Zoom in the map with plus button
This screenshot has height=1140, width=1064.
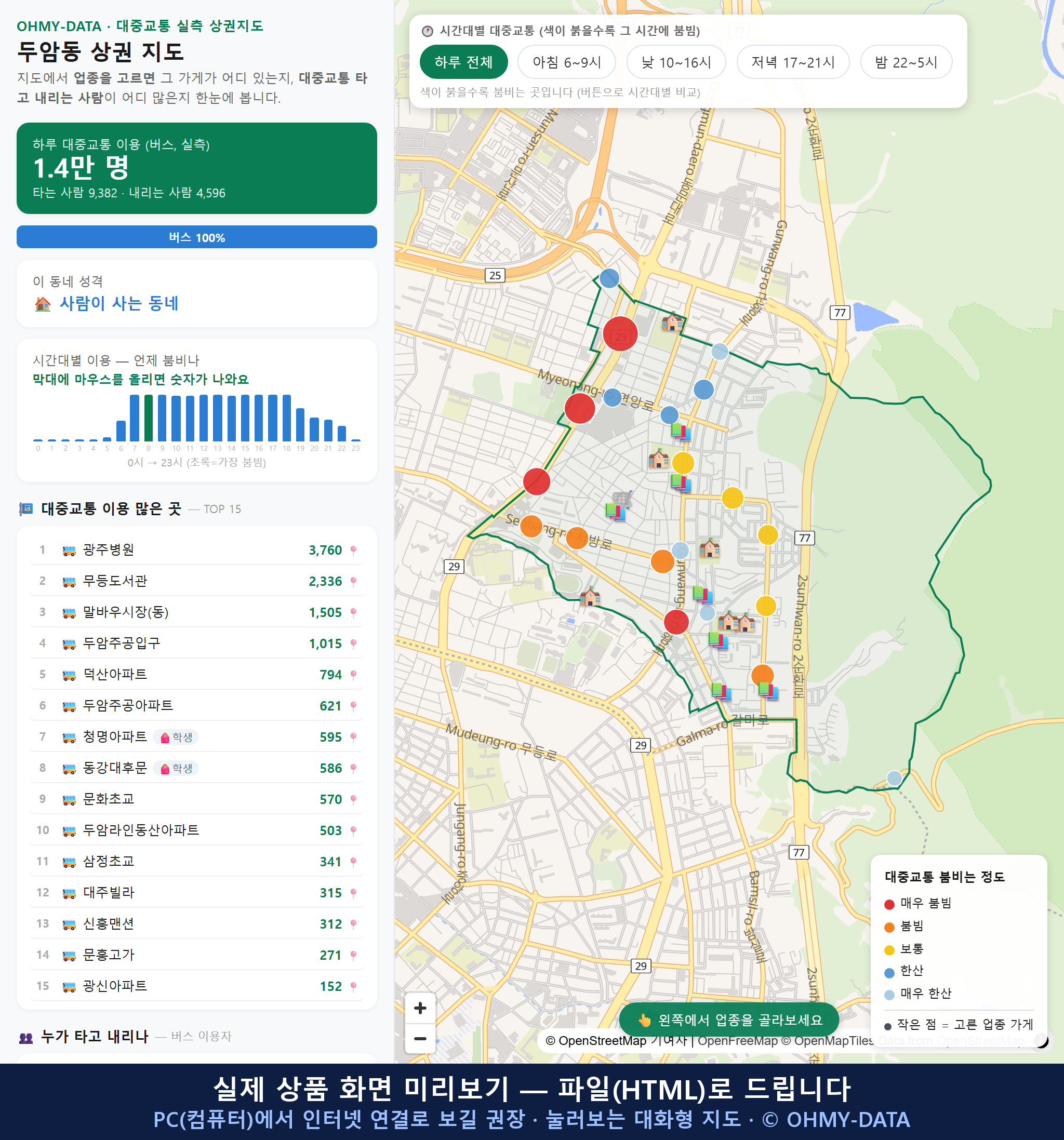coord(420,1008)
